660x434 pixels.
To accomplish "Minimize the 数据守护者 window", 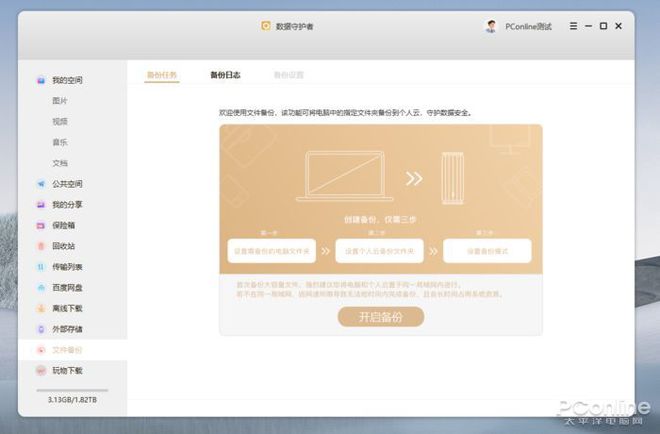I will [x=588, y=26].
